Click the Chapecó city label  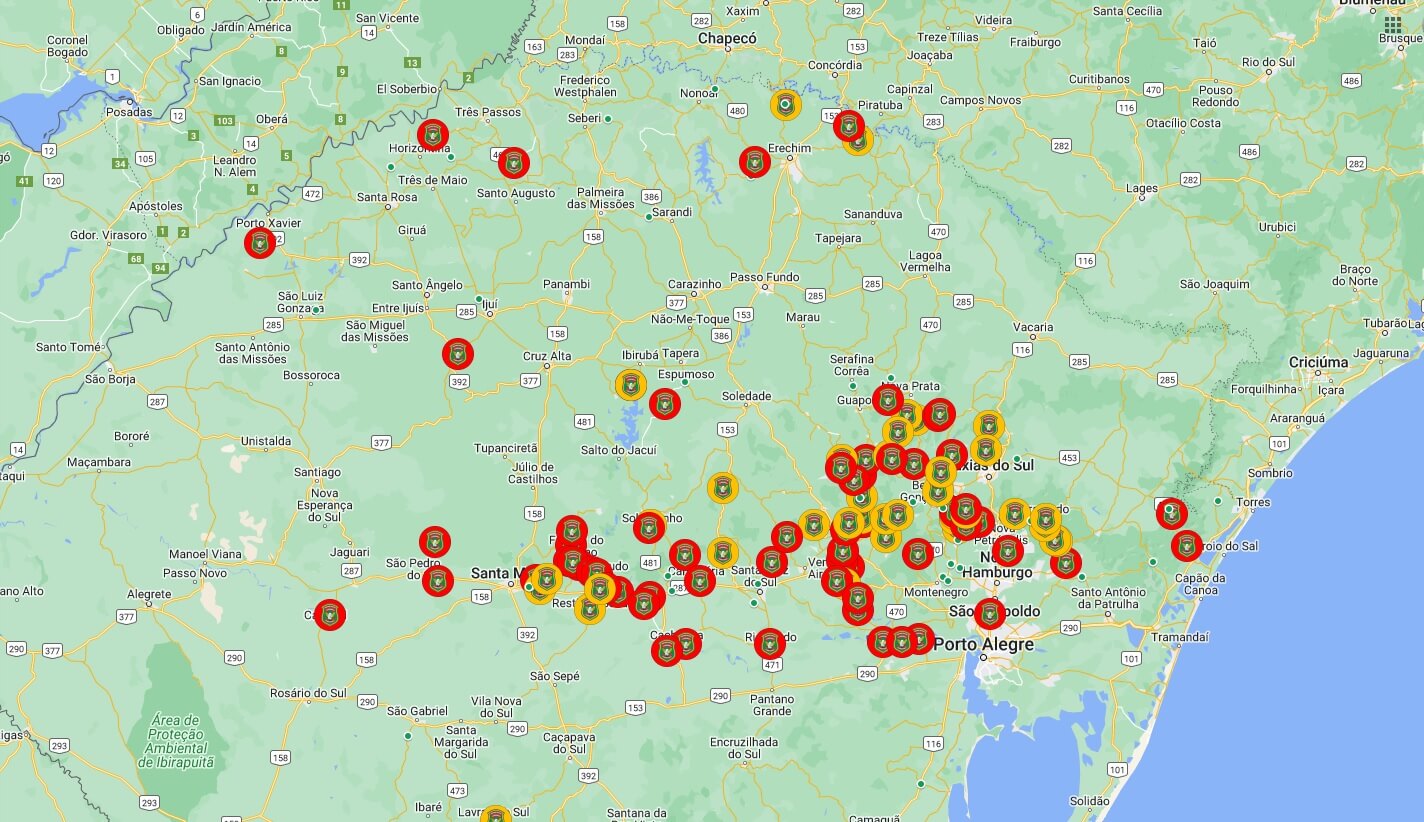point(727,38)
